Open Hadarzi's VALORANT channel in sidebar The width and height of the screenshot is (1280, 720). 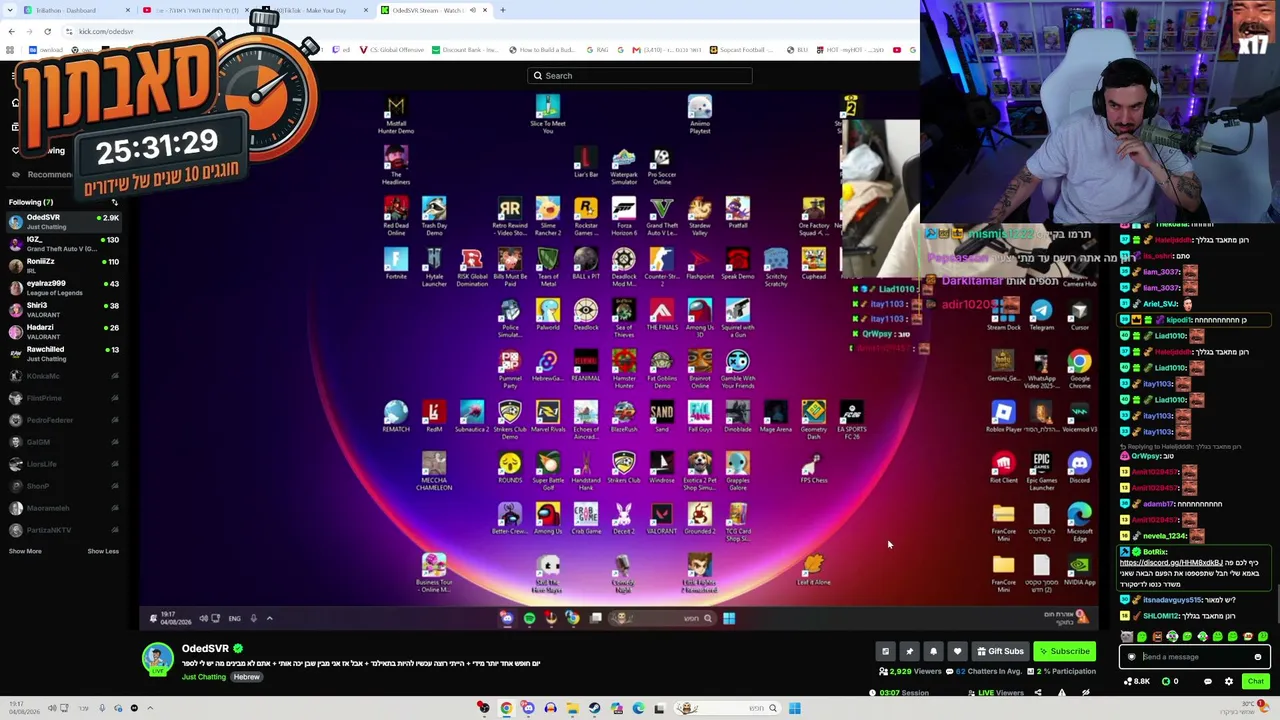(x=64, y=332)
